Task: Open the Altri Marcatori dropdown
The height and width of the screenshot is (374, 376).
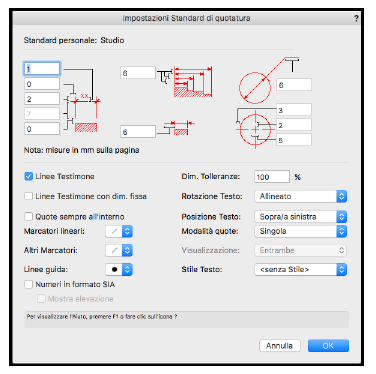Action: point(119,250)
